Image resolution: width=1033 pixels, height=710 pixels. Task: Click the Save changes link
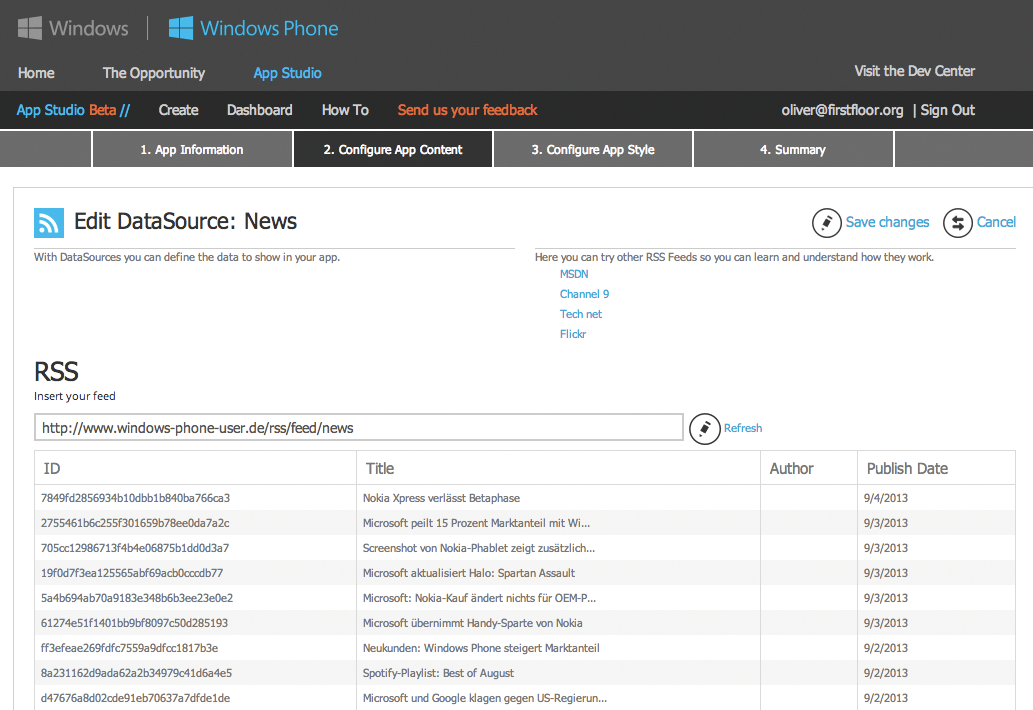tap(887, 222)
